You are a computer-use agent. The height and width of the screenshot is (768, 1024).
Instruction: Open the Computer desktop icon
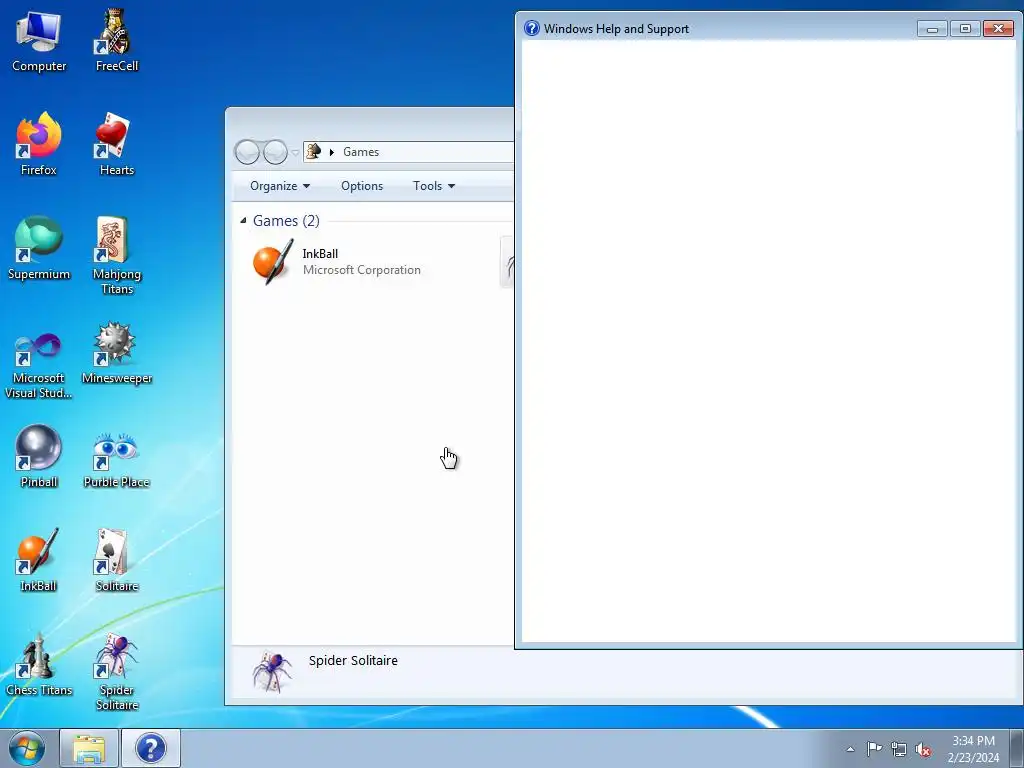39,41
